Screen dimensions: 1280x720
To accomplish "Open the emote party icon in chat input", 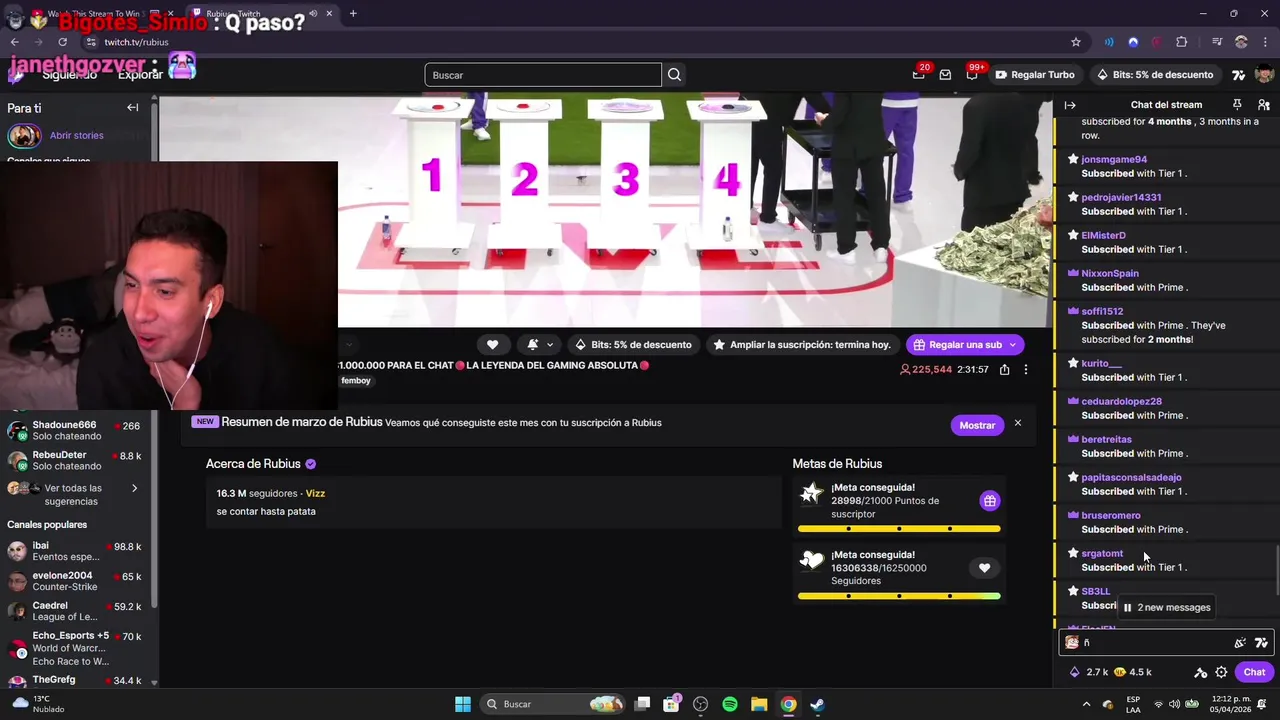I will 1240,643.
